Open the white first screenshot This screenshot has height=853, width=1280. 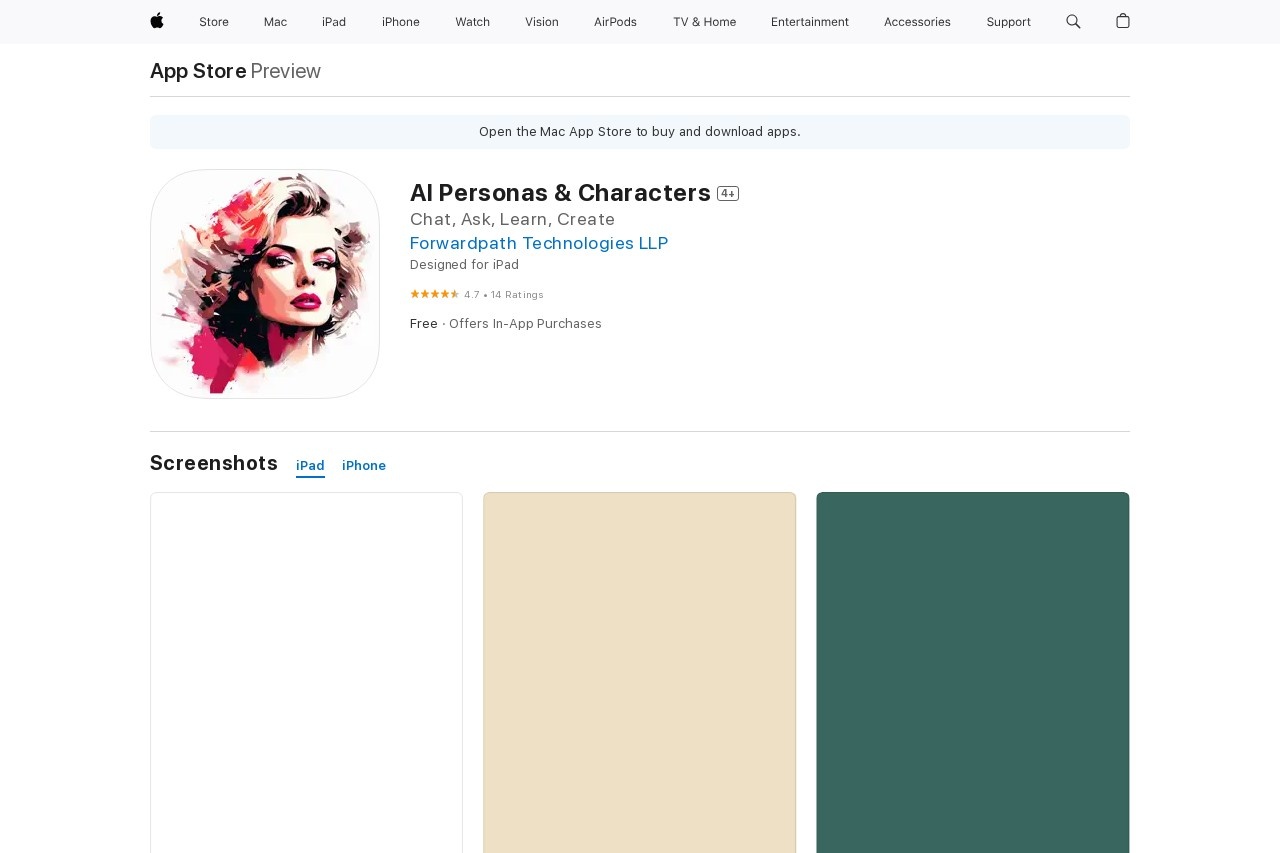[x=306, y=672]
